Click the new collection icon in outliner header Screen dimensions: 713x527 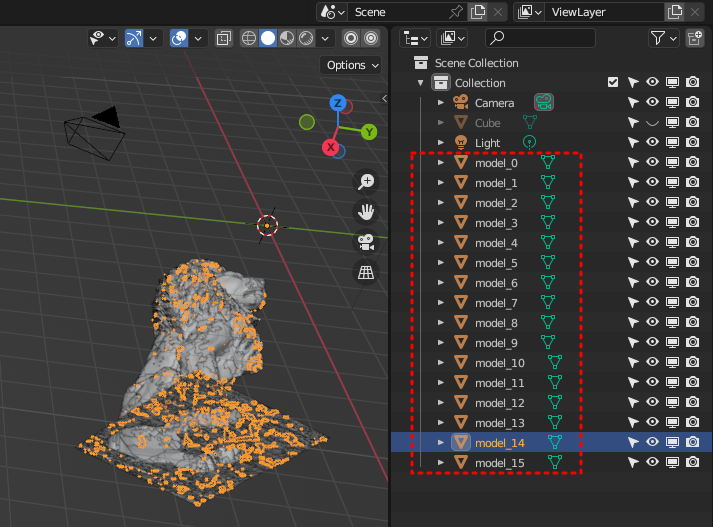click(695, 38)
